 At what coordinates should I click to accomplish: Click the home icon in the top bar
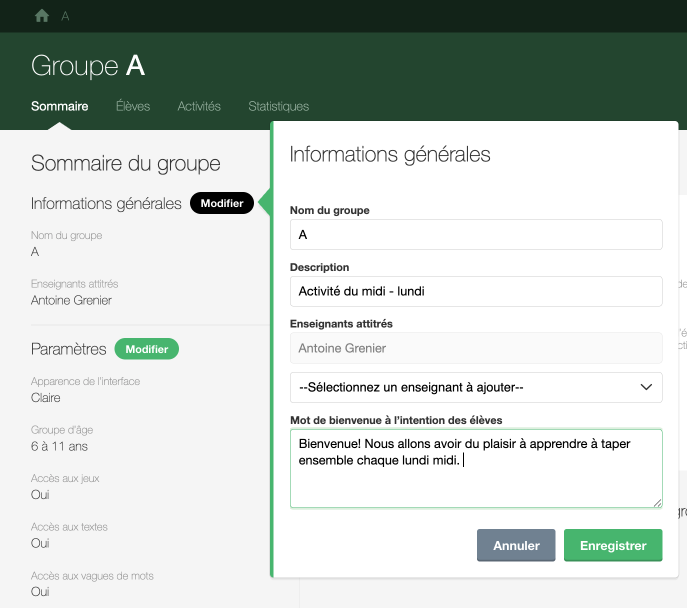click(42, 16)
